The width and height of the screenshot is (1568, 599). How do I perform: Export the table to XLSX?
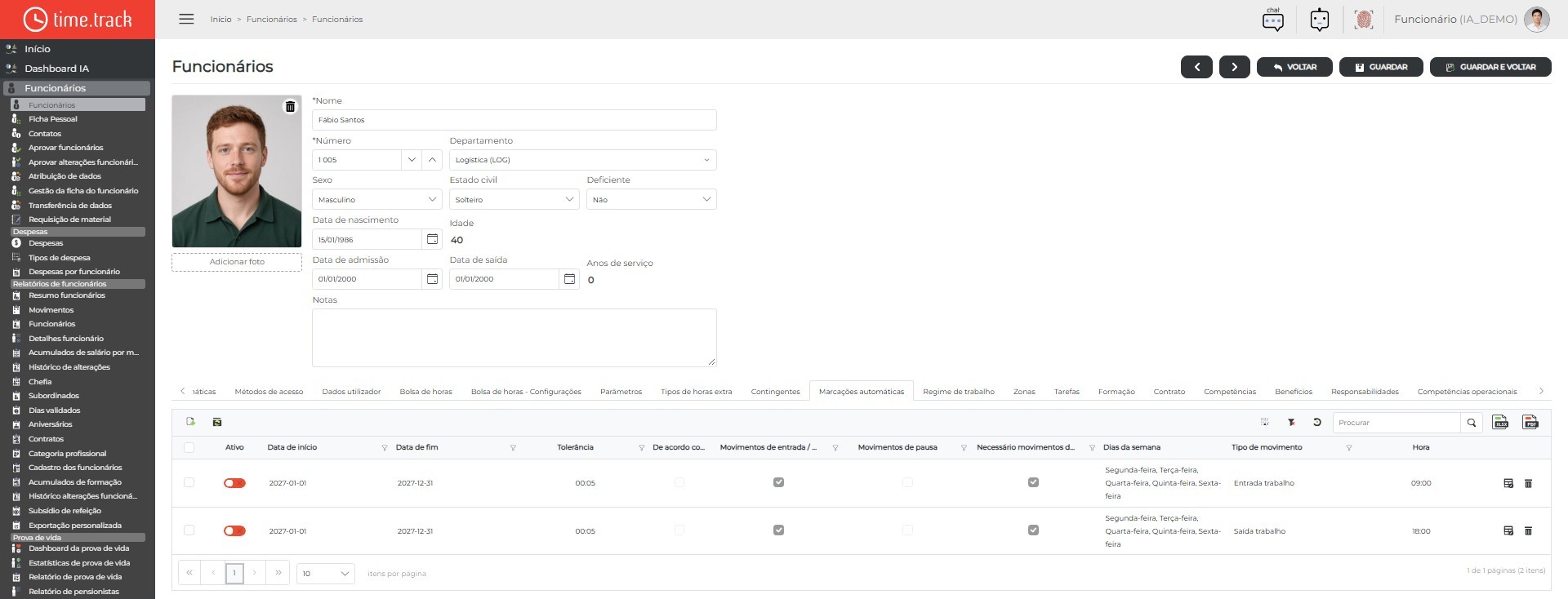[1500, 422]
